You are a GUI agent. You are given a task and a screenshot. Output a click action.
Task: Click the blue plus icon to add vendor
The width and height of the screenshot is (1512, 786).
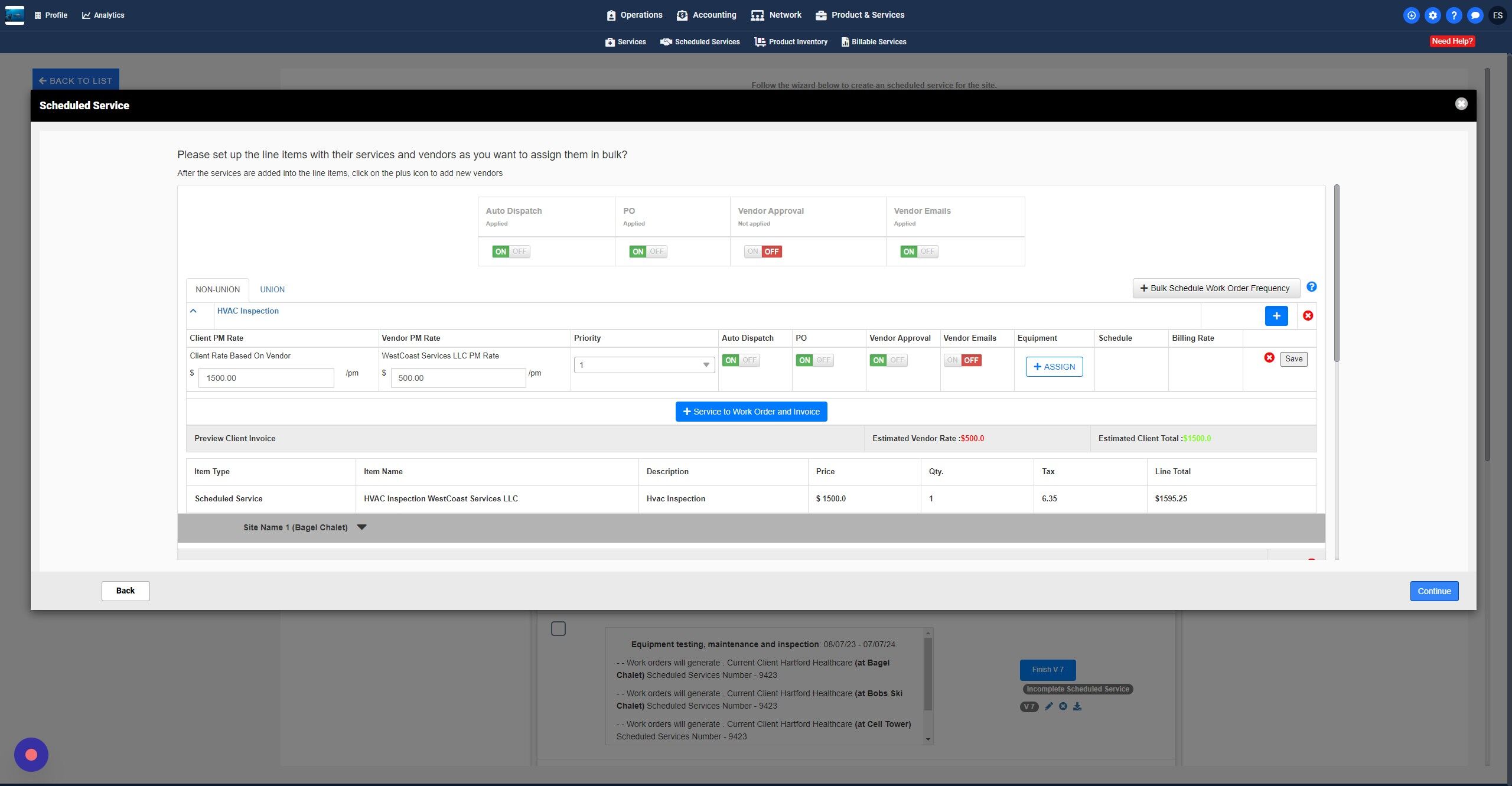[1276, 316]
